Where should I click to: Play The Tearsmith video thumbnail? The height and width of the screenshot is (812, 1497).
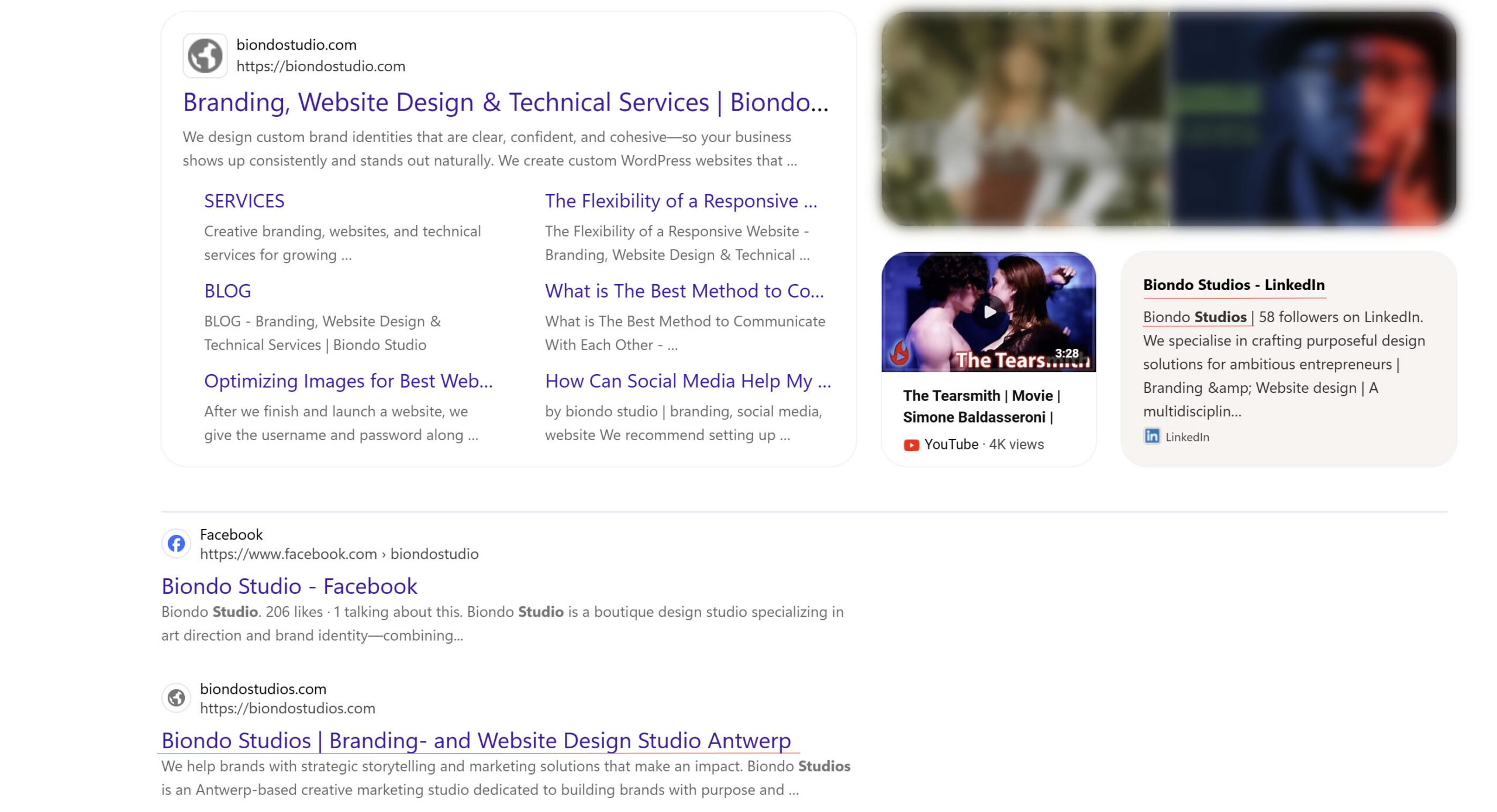[988, 312]
